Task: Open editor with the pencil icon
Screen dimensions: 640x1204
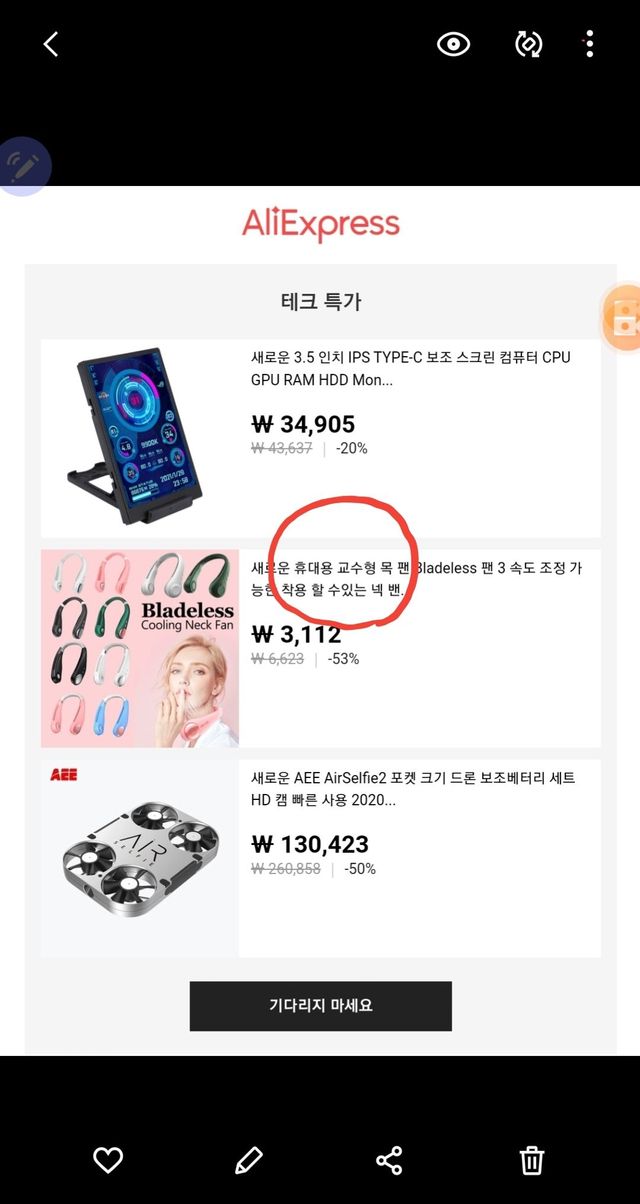Action: pos(248,1160)
